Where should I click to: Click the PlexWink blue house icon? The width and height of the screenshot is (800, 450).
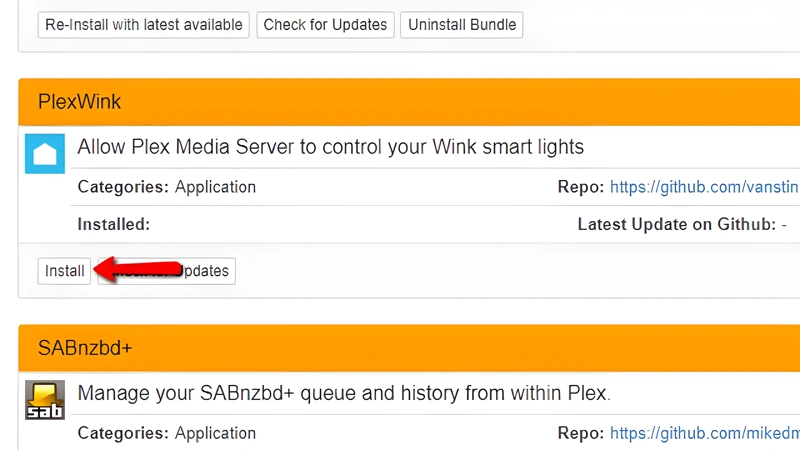click(x=45, y=154)
